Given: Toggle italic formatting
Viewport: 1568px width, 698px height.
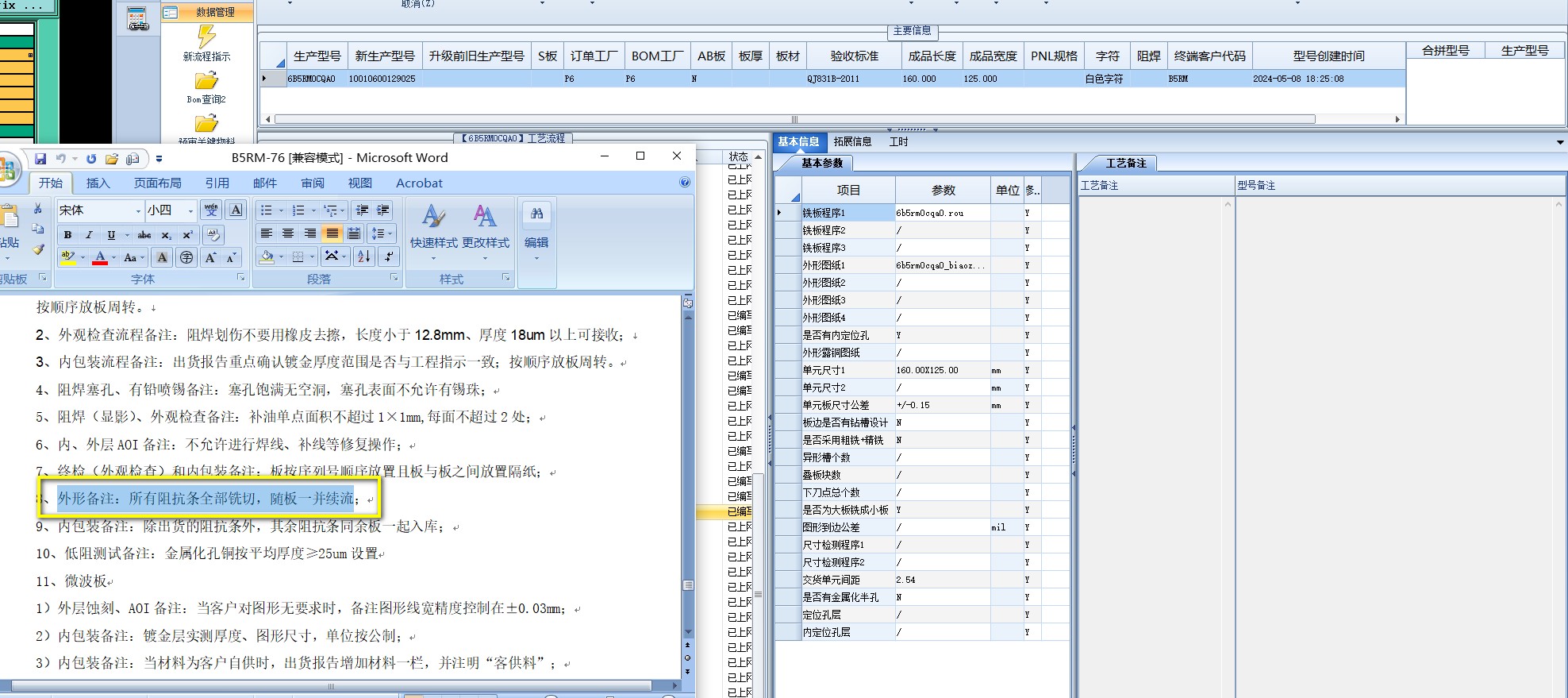Looking at the screenshot, I should (89, 234).
